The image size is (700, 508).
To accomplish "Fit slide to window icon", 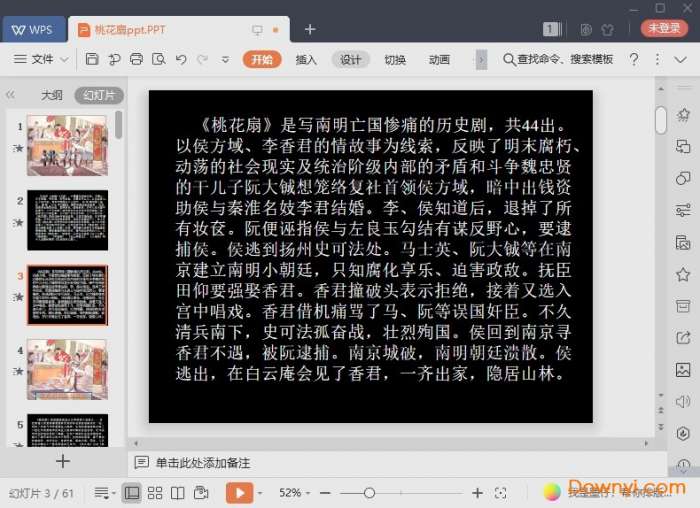I will (500, 493).
